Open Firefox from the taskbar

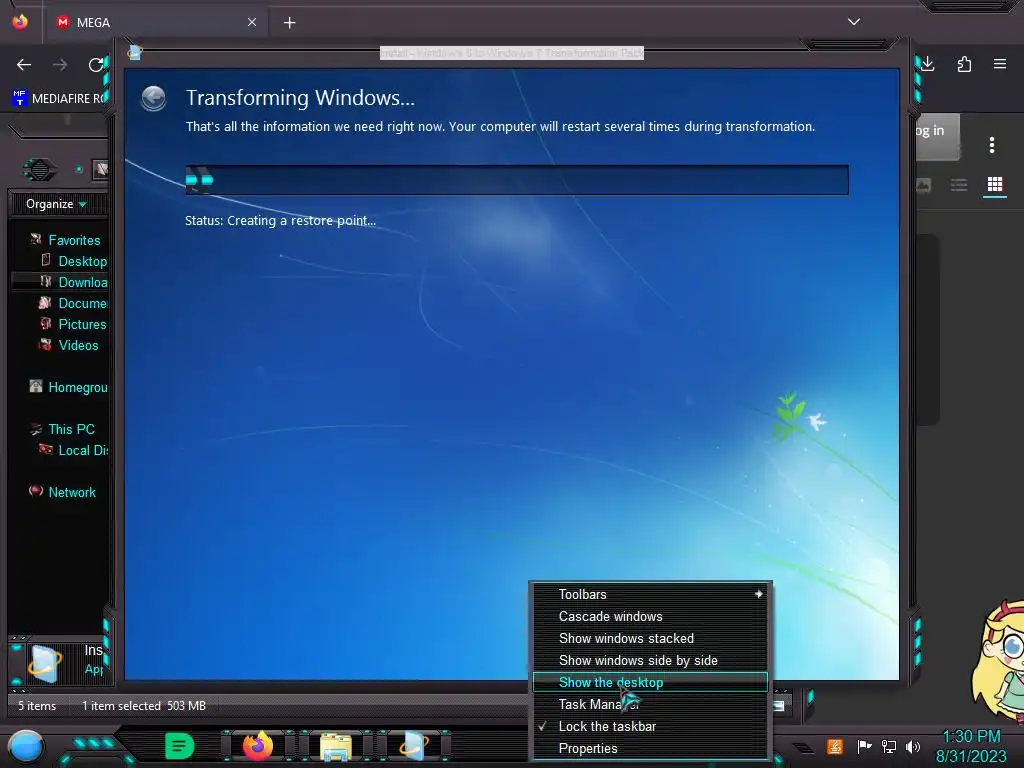click(x=257, y=746)
